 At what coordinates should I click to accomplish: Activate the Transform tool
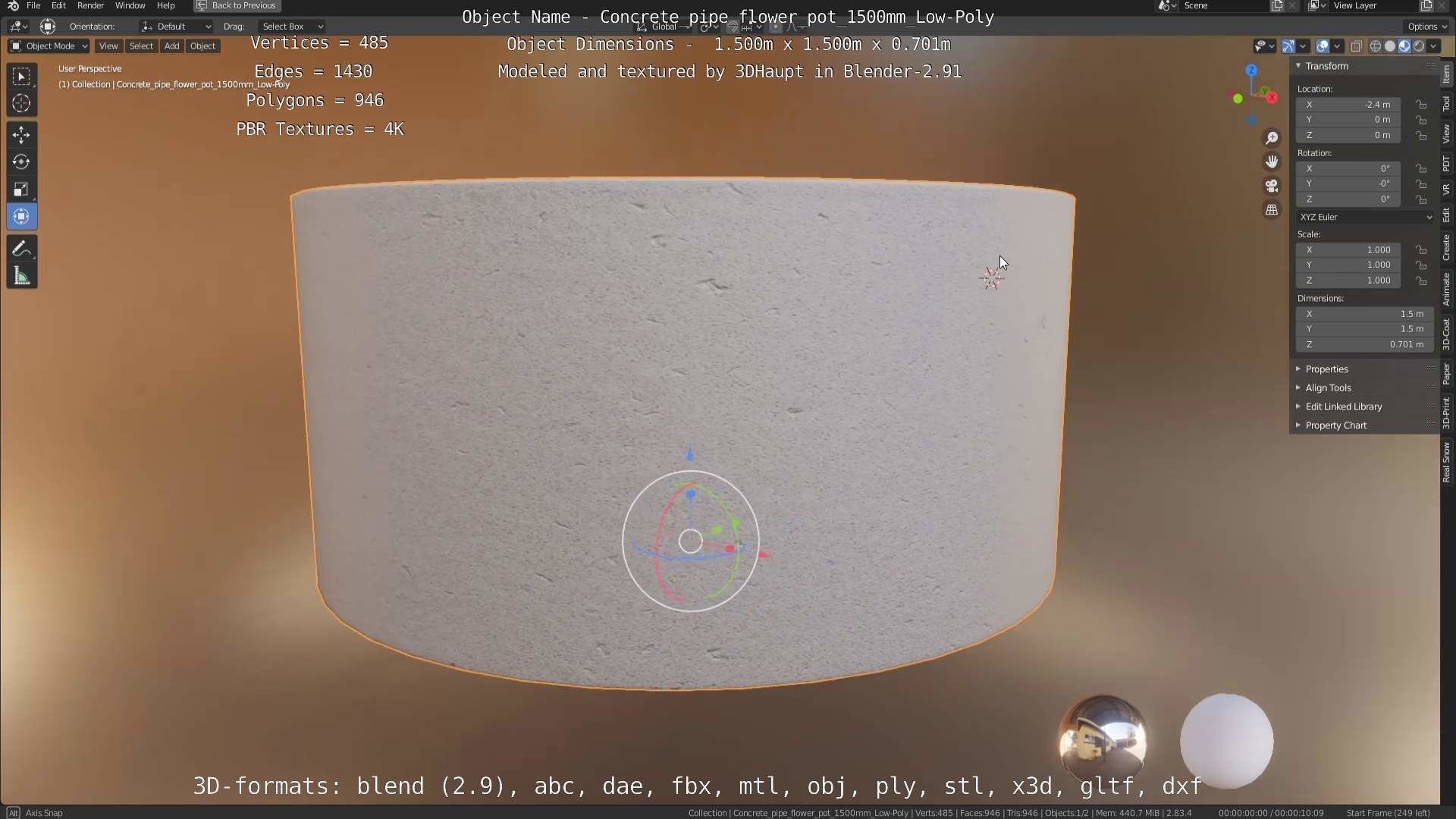[x=21, y=217]
